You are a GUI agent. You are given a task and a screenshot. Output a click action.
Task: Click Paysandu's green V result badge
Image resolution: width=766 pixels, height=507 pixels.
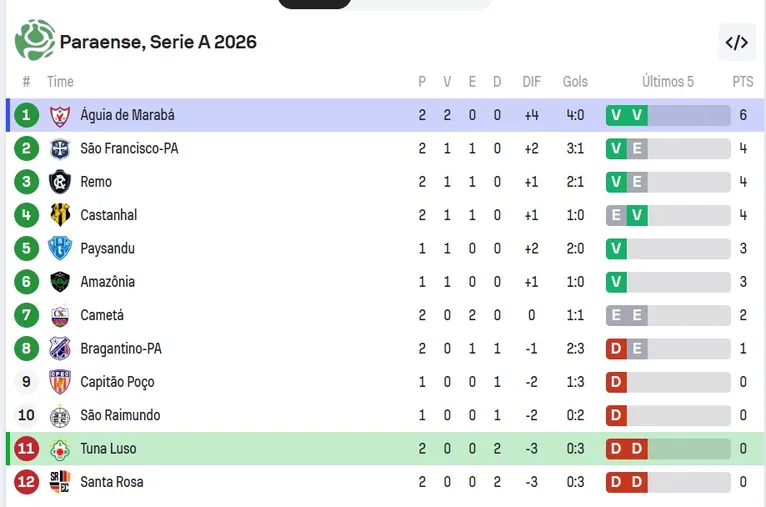point(616,249)
